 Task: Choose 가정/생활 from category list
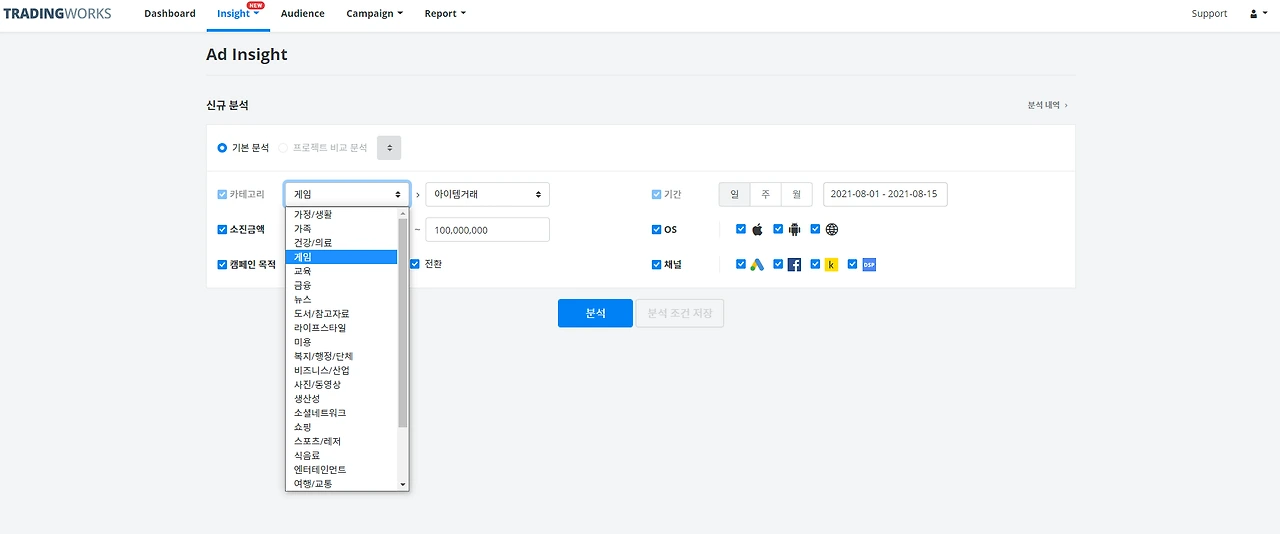(x=342, y=214)
